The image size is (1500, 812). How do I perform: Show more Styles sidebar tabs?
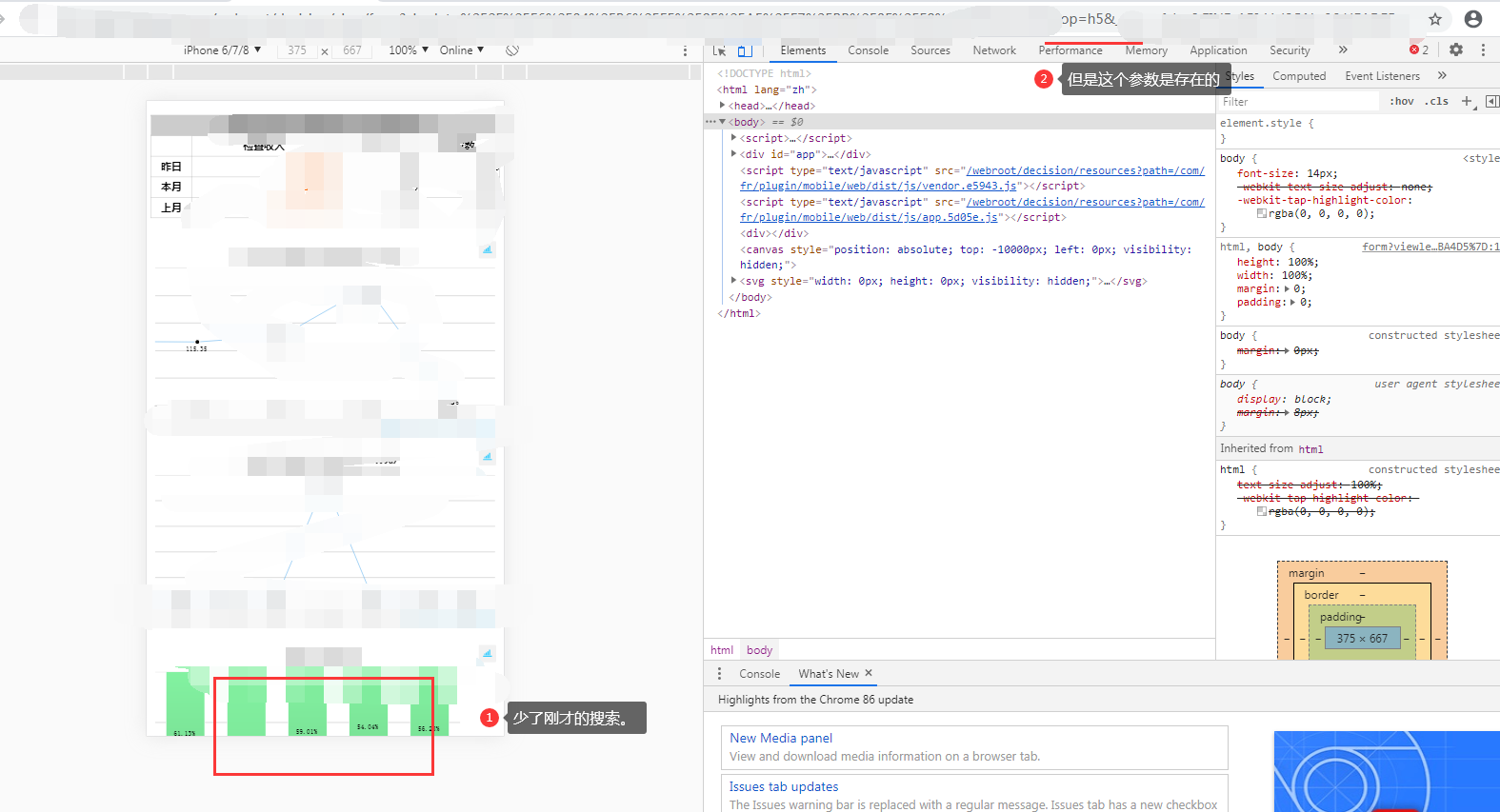1442,75
